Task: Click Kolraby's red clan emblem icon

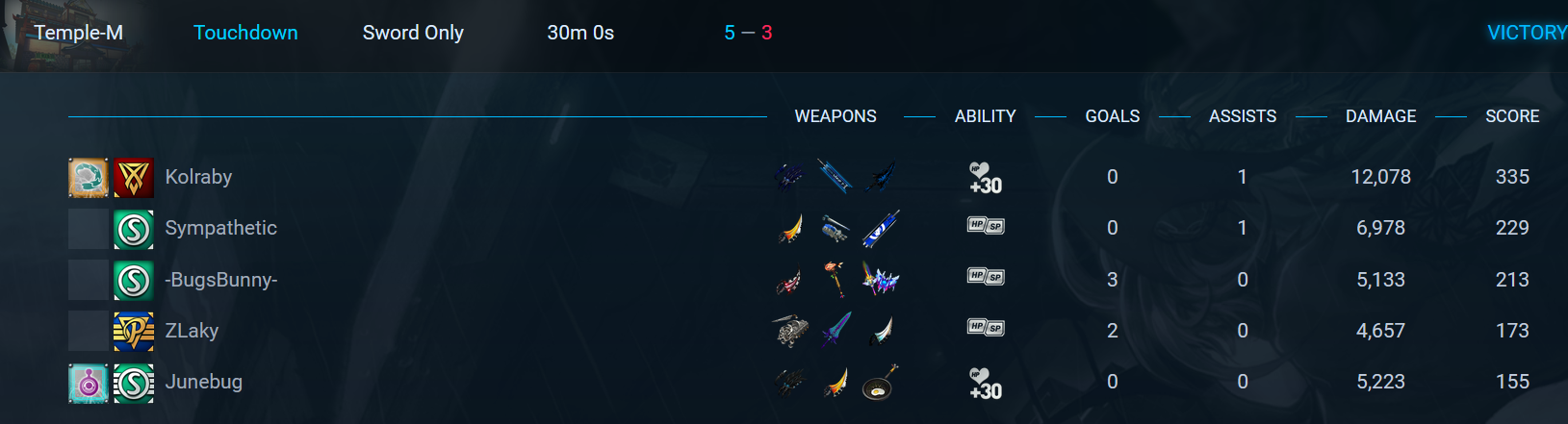Action: pos(134,178)
